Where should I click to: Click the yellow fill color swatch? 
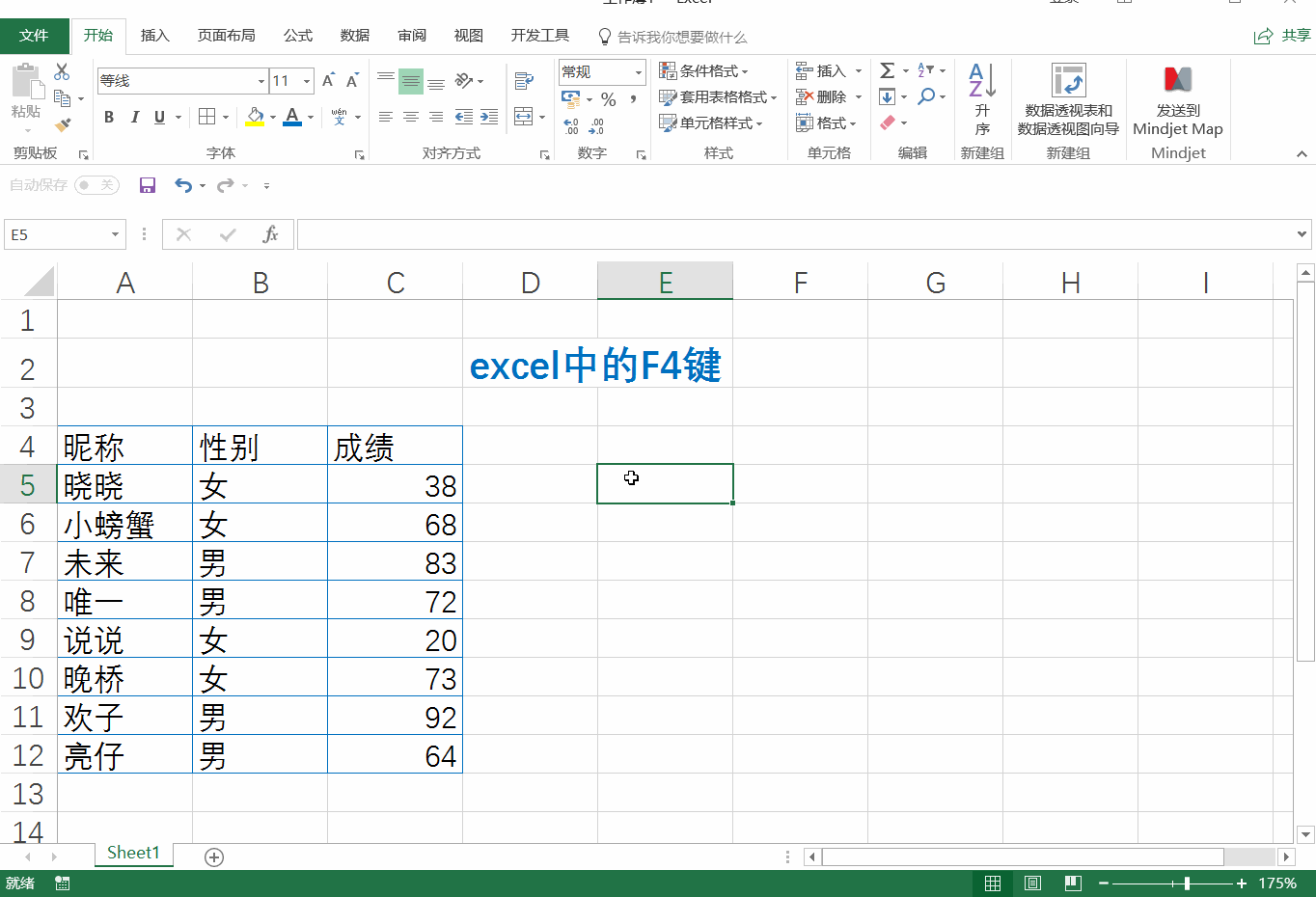click(255, 117)
